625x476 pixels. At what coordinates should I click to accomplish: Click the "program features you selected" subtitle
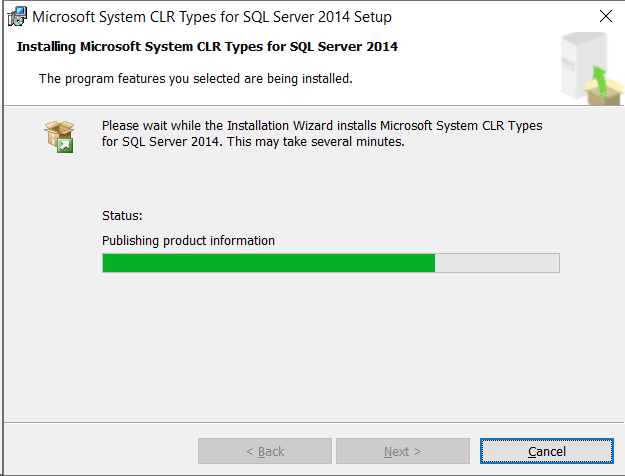[195, 78]
